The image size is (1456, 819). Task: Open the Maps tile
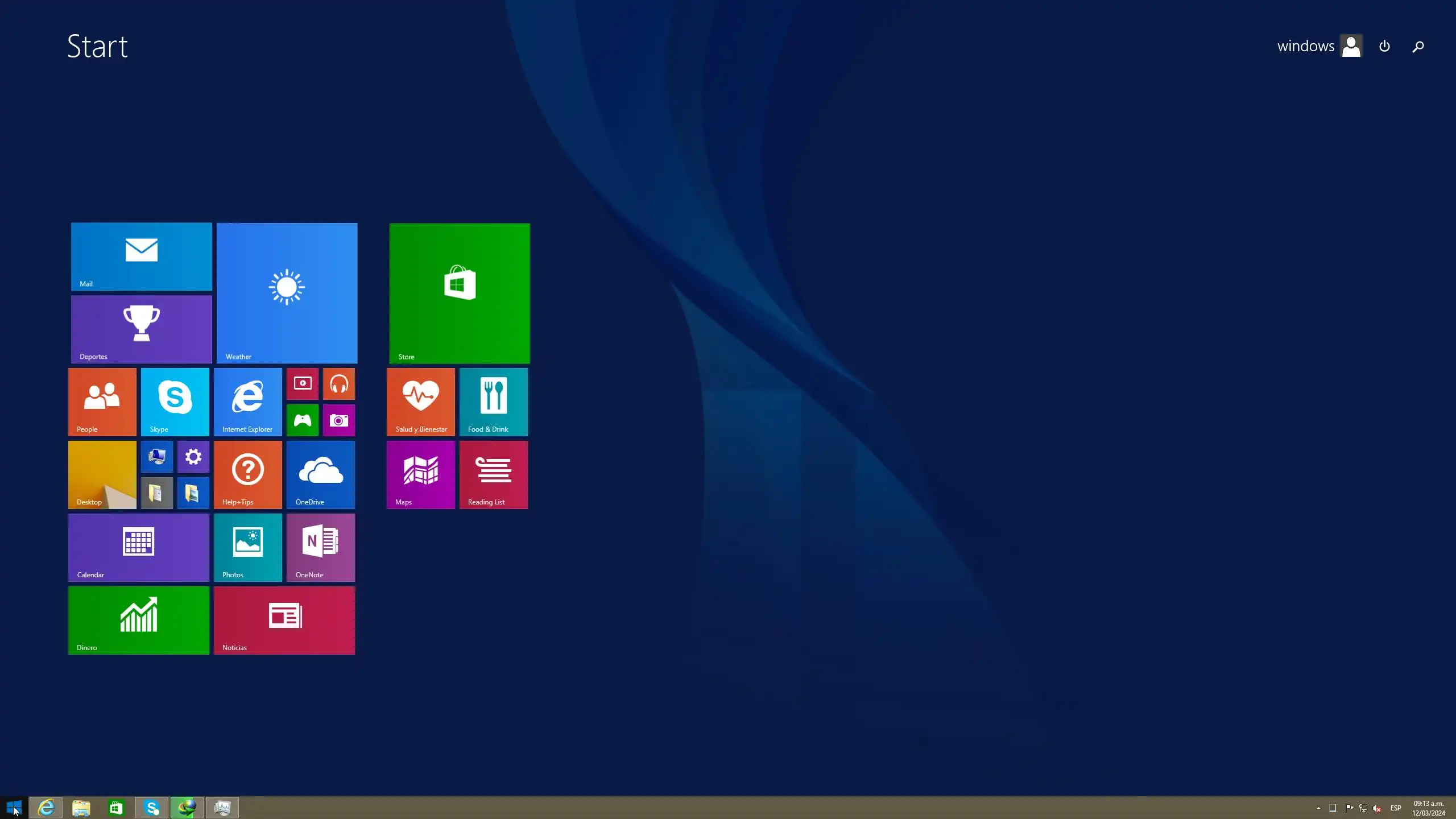pyautogui.click(x=420, y=474)
